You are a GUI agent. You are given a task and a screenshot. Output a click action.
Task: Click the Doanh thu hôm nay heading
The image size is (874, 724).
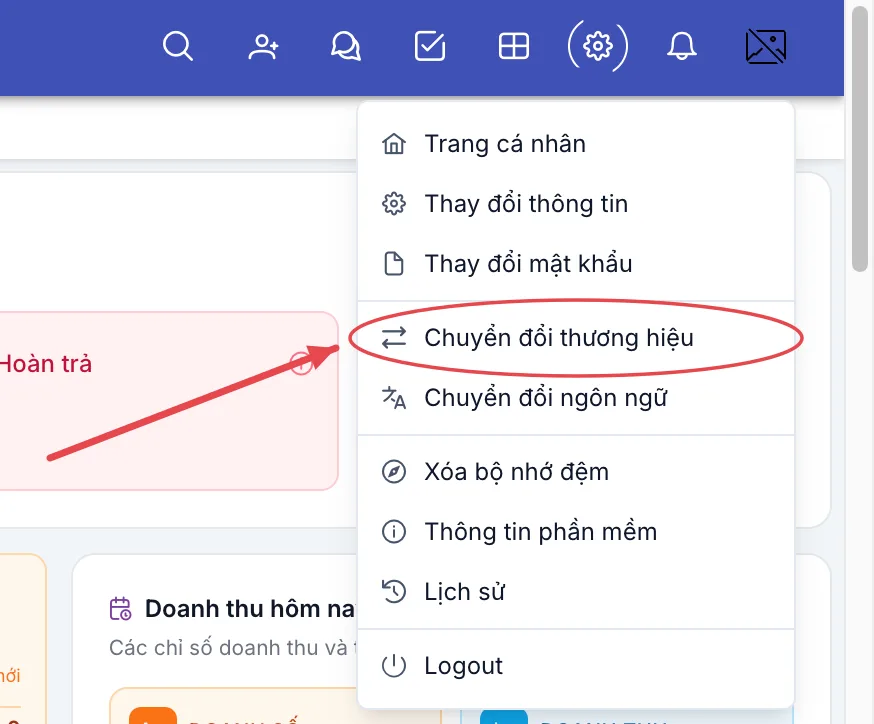[250, 609]
